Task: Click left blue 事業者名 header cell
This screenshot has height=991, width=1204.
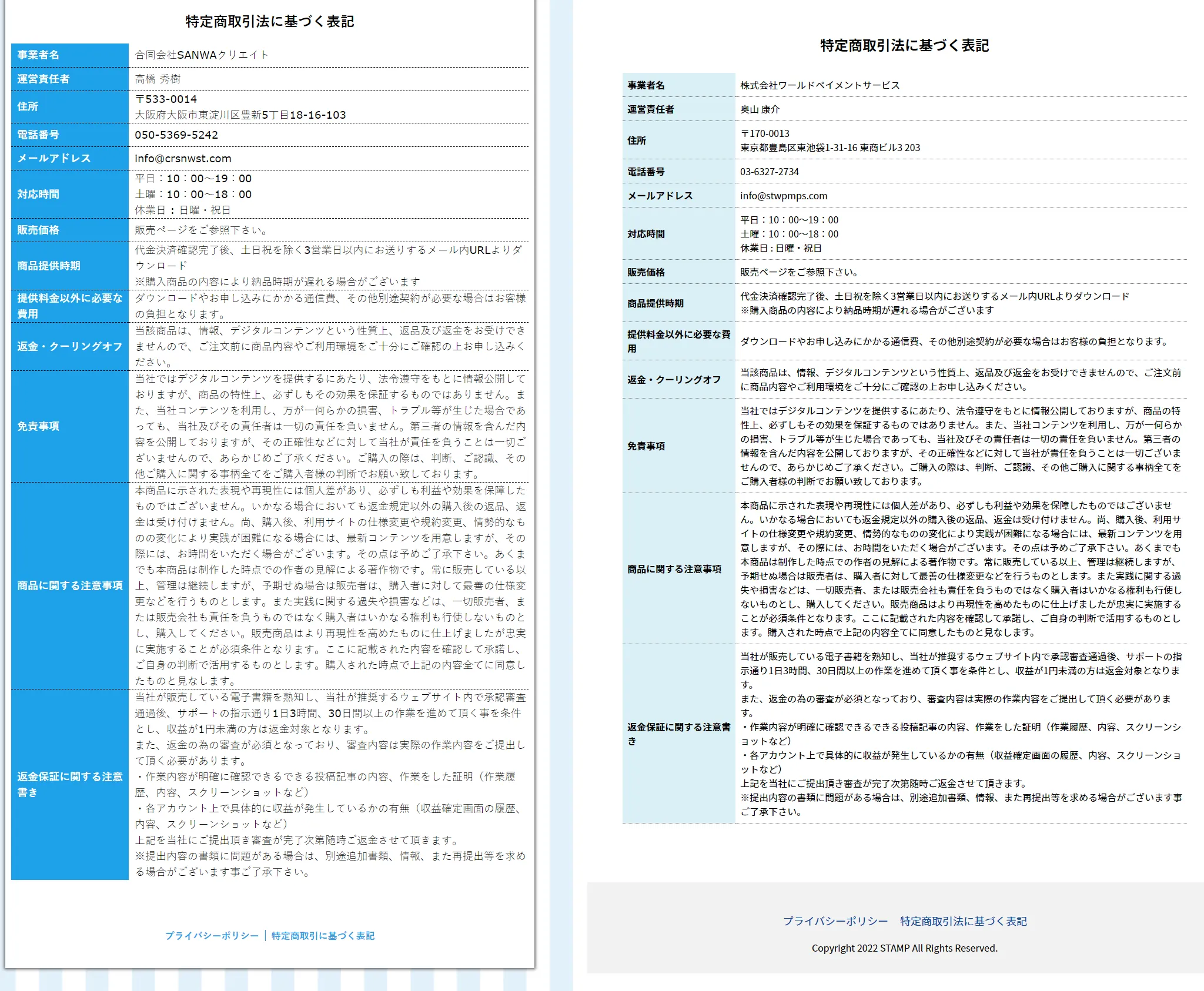Action: point(69,55)
